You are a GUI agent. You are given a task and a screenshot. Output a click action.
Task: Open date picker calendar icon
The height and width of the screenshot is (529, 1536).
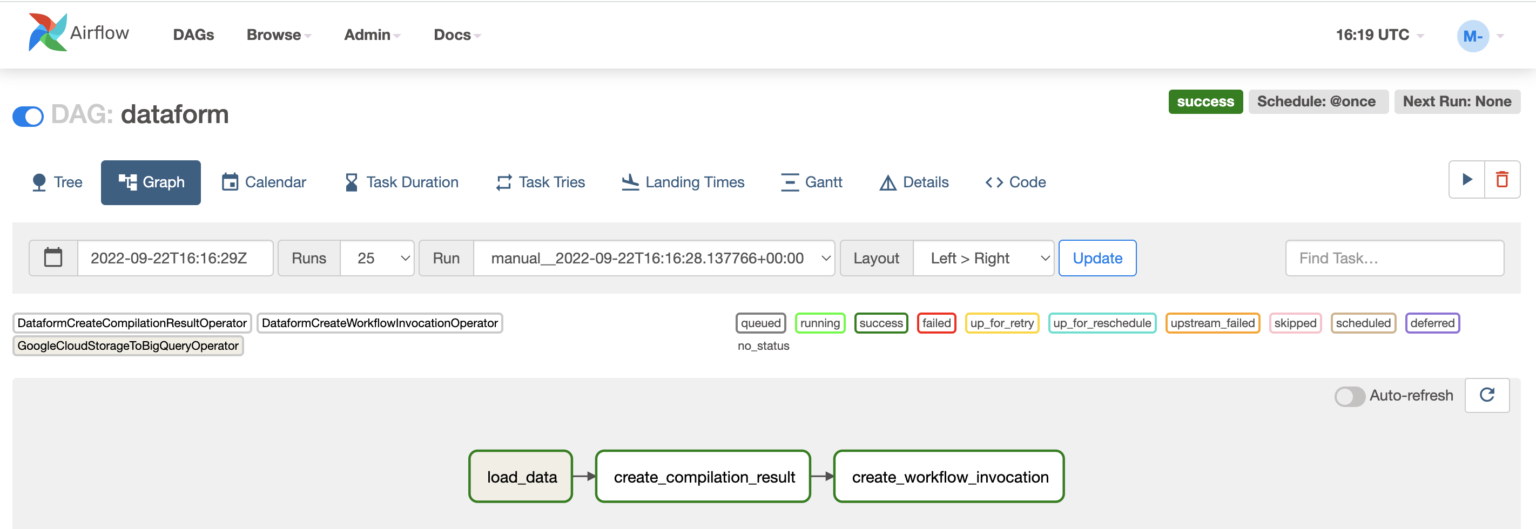tap(54, 258)
